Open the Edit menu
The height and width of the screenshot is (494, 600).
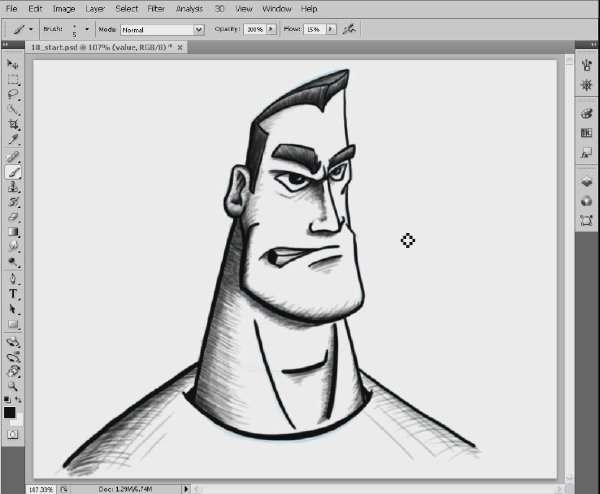pyautogui.click(x=35, y=8)
